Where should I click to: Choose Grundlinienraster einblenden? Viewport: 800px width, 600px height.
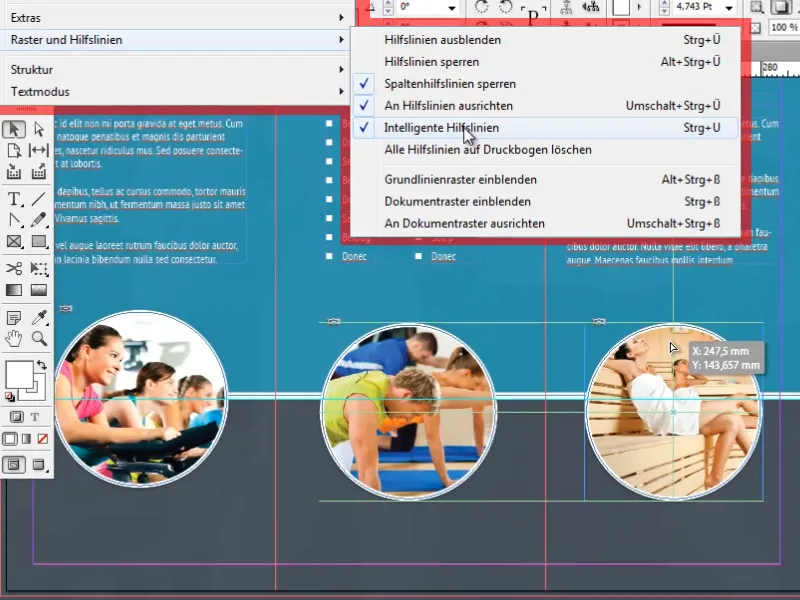click(546, 180)
